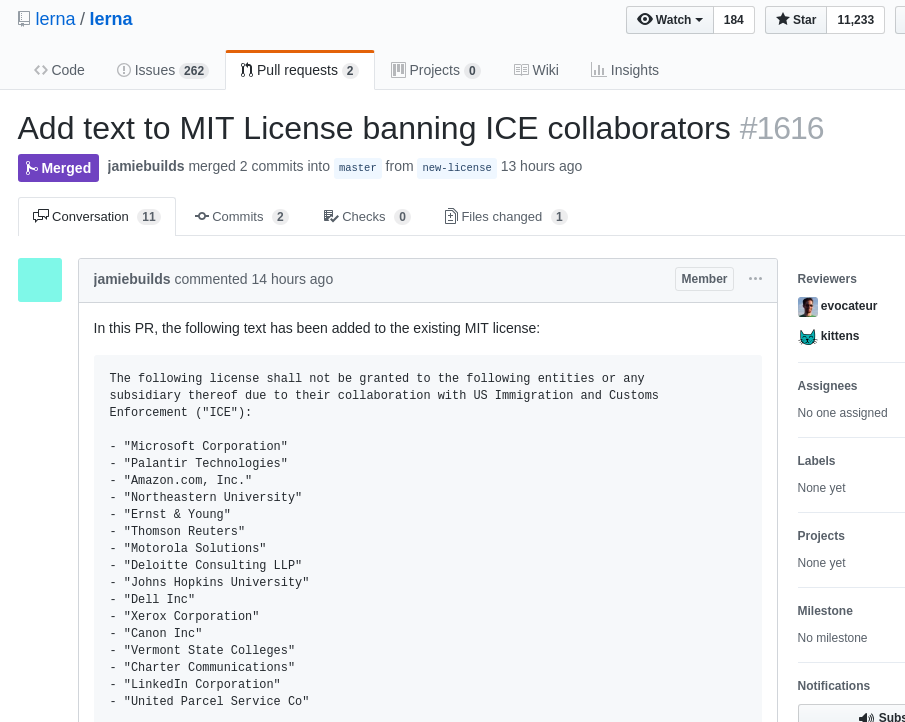The width and height of the screenshot is (905, 722).
Task: Open jamiebuilds profile link in merge line
Action: pyautogui.click(x=146, y=166)
